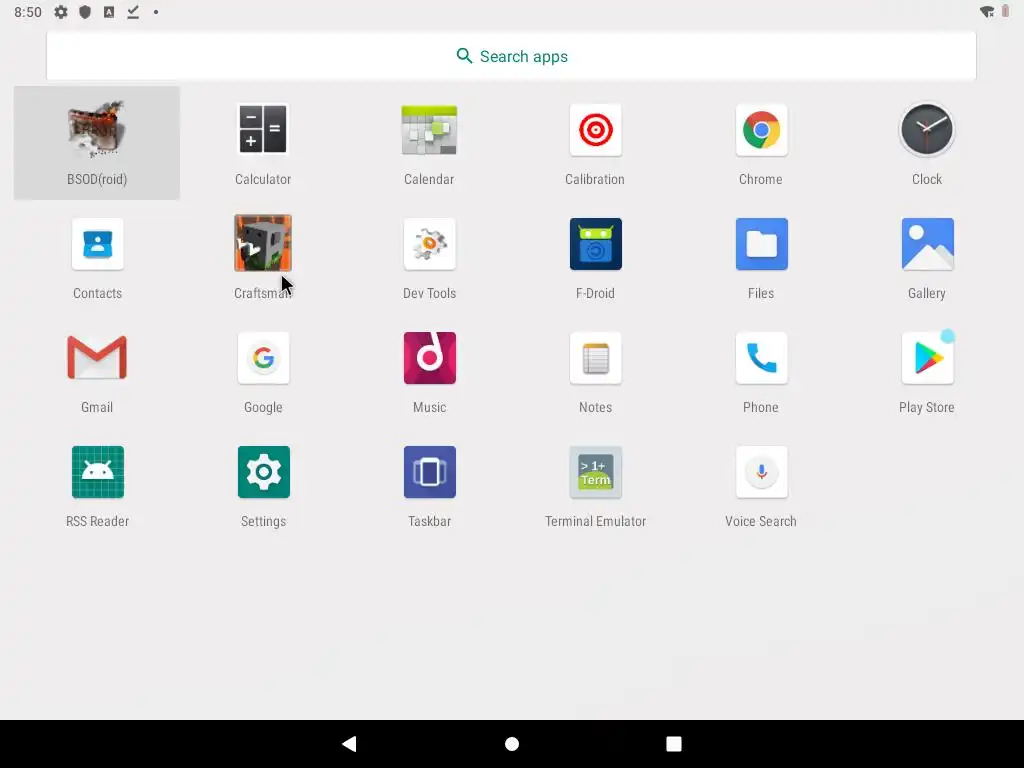This screenshot has height=768, width=1024.
Task: Click the checkmark download status icon
Action: pos(133,12)
